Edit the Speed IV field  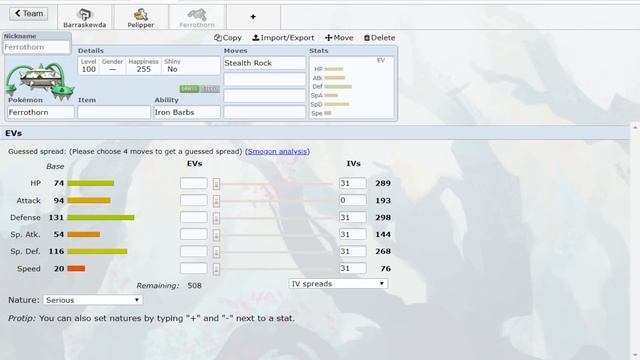click(353, 269)
